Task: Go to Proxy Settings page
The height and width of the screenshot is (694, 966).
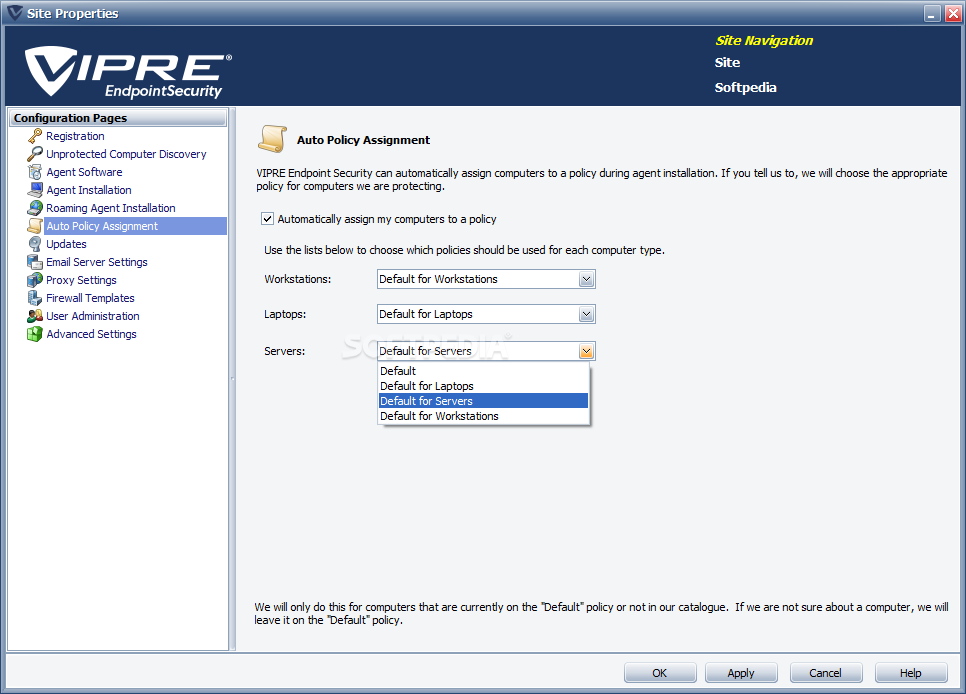Action: [81, 280]
